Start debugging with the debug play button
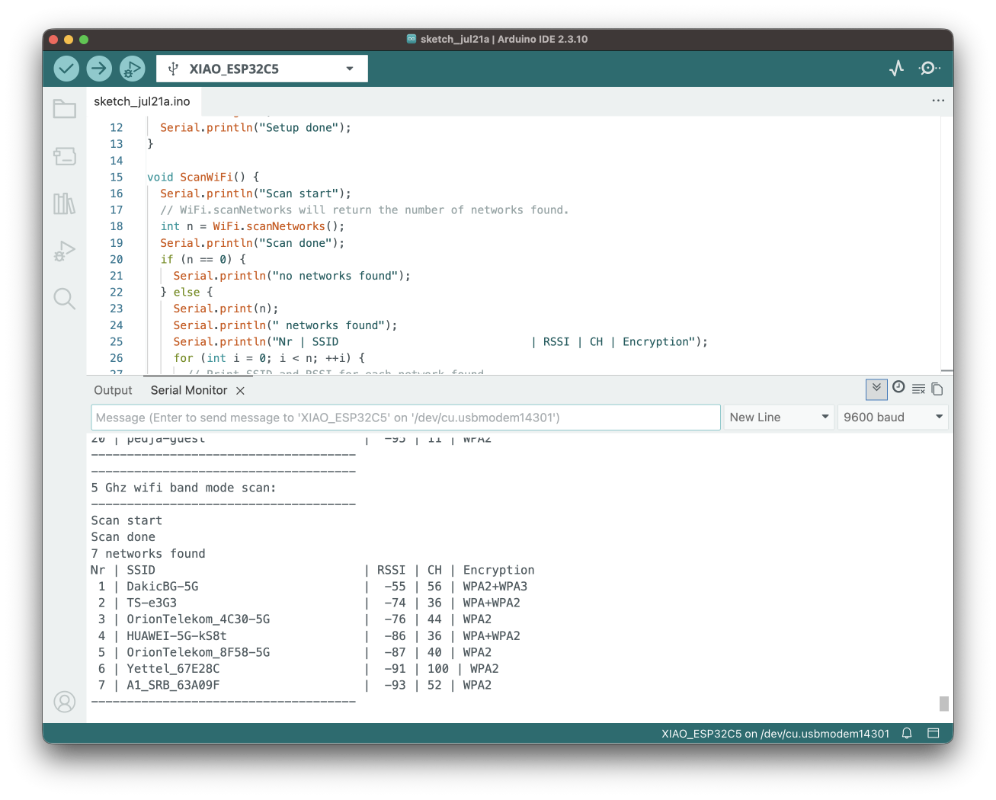This screenshot has width=996, height=800. (x=132, y=69)
